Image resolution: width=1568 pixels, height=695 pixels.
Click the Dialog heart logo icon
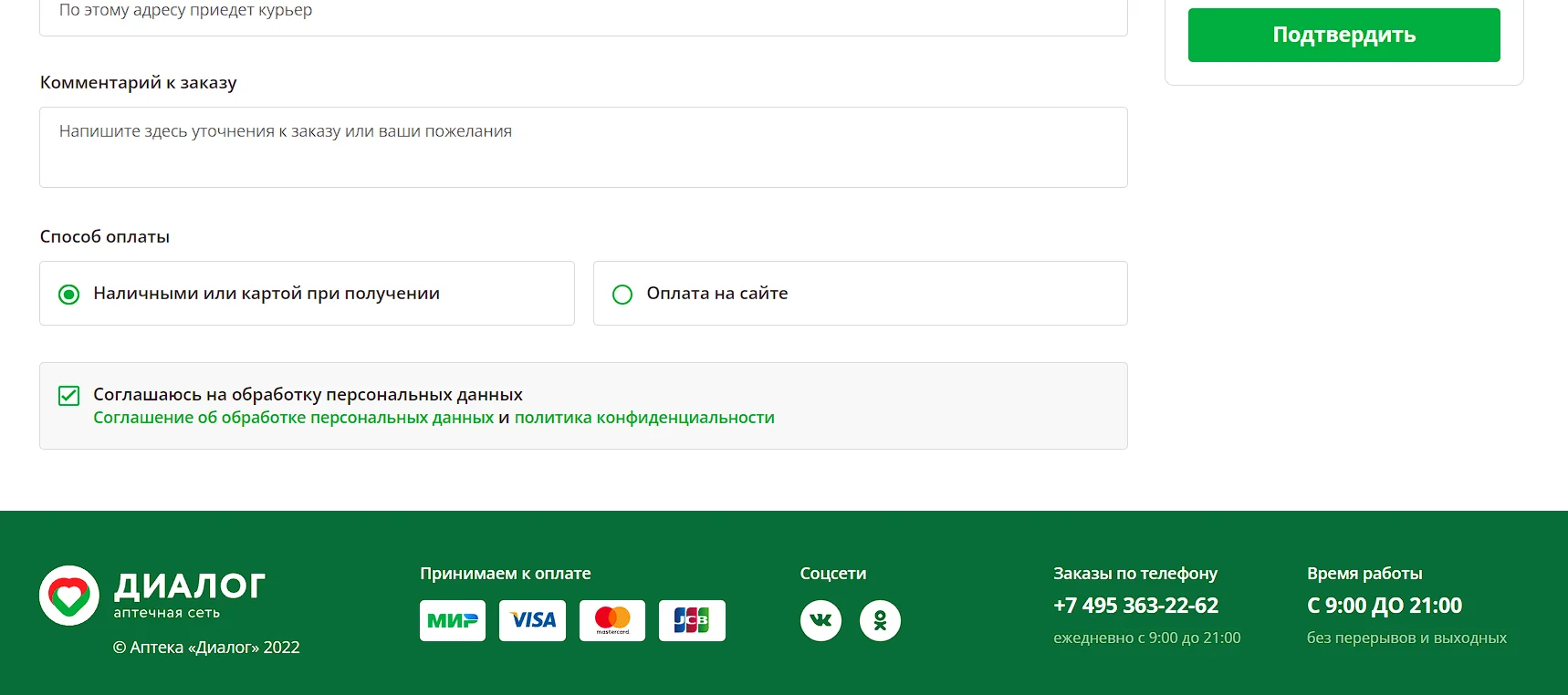69,596
